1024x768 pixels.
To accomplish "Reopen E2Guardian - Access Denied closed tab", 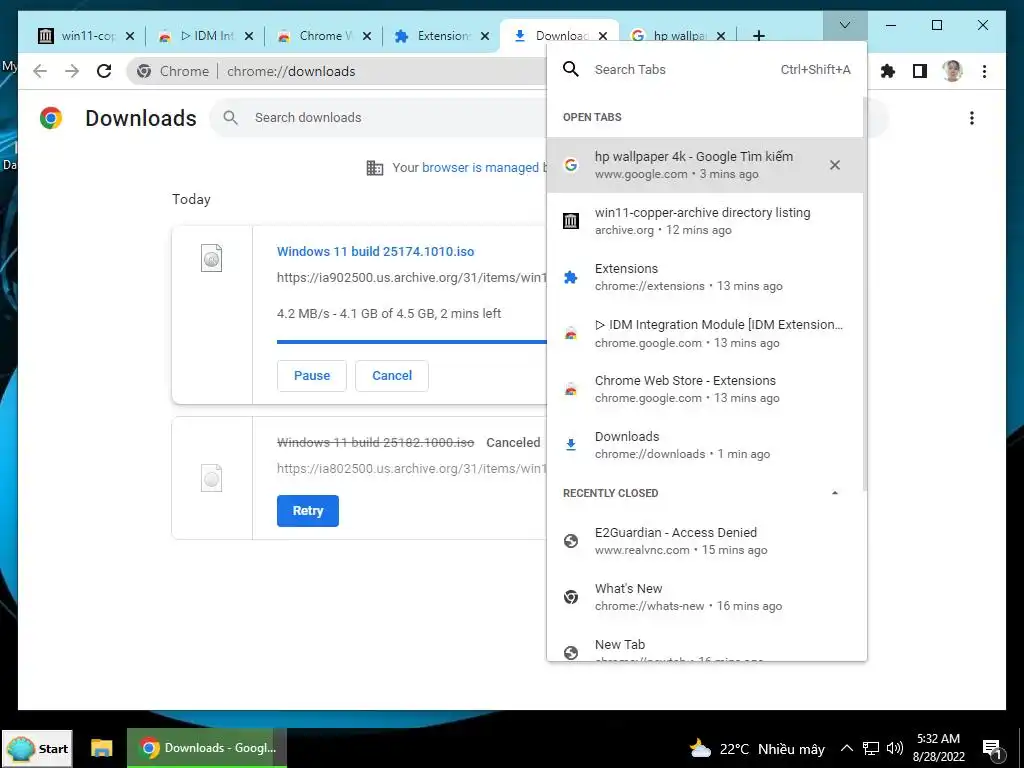I will (x=705, y=541).
